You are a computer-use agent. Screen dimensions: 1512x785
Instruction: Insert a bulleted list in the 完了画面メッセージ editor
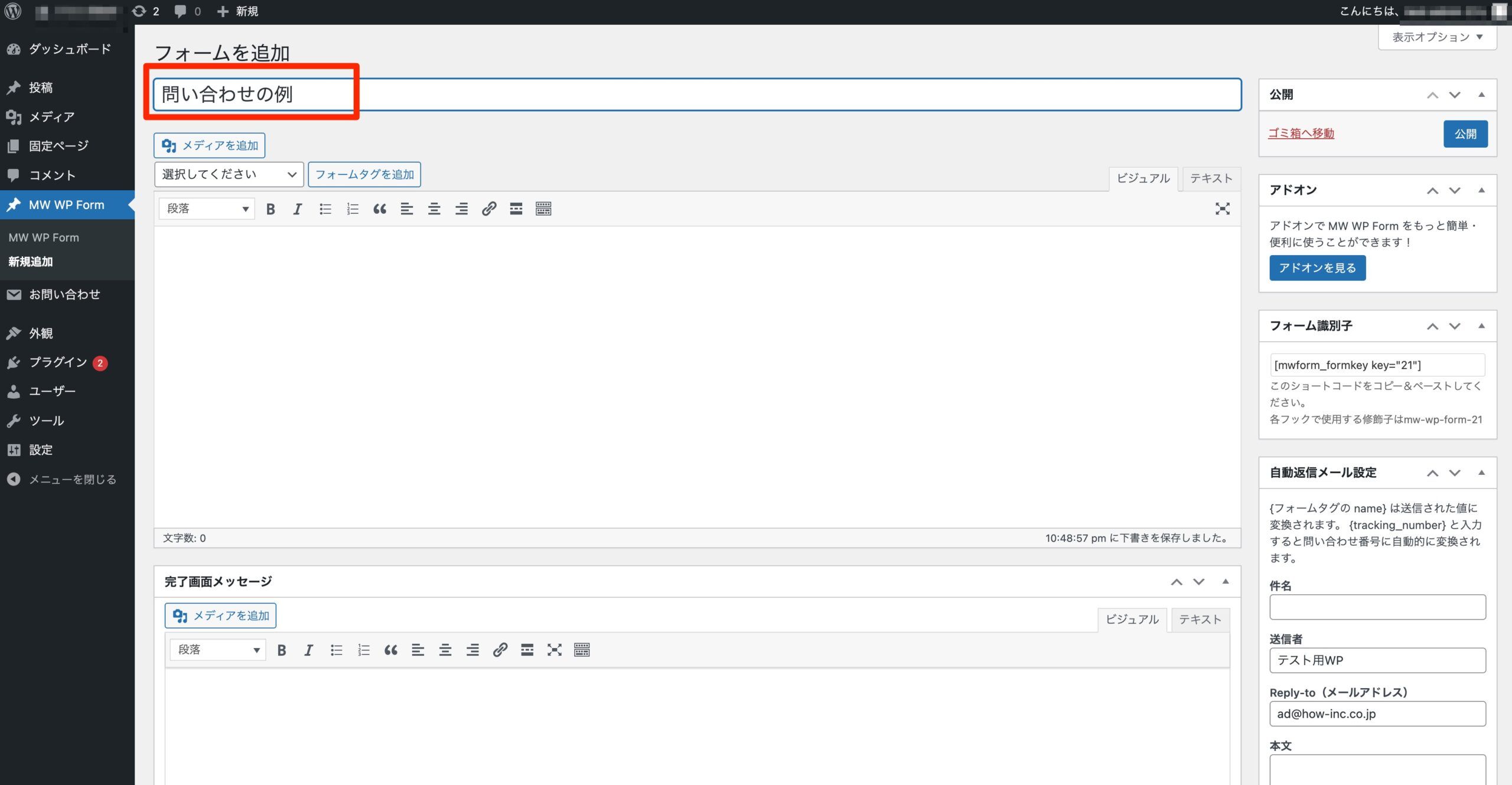(x=336, y=650)
